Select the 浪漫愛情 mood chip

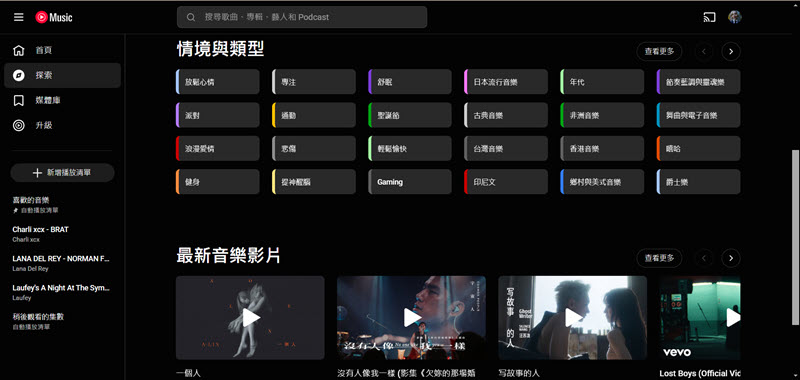click(217, 149)
